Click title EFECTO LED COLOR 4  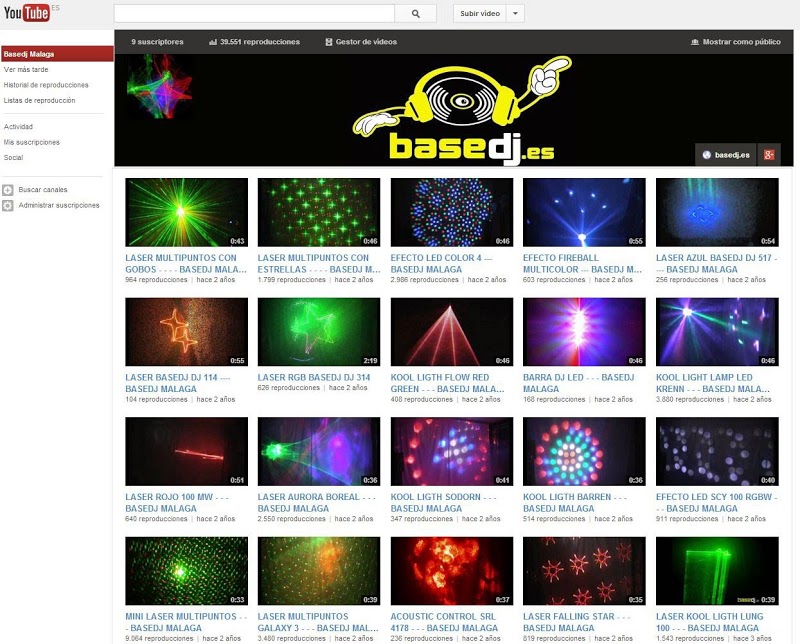pyautogui.click(x=441, y=263)
